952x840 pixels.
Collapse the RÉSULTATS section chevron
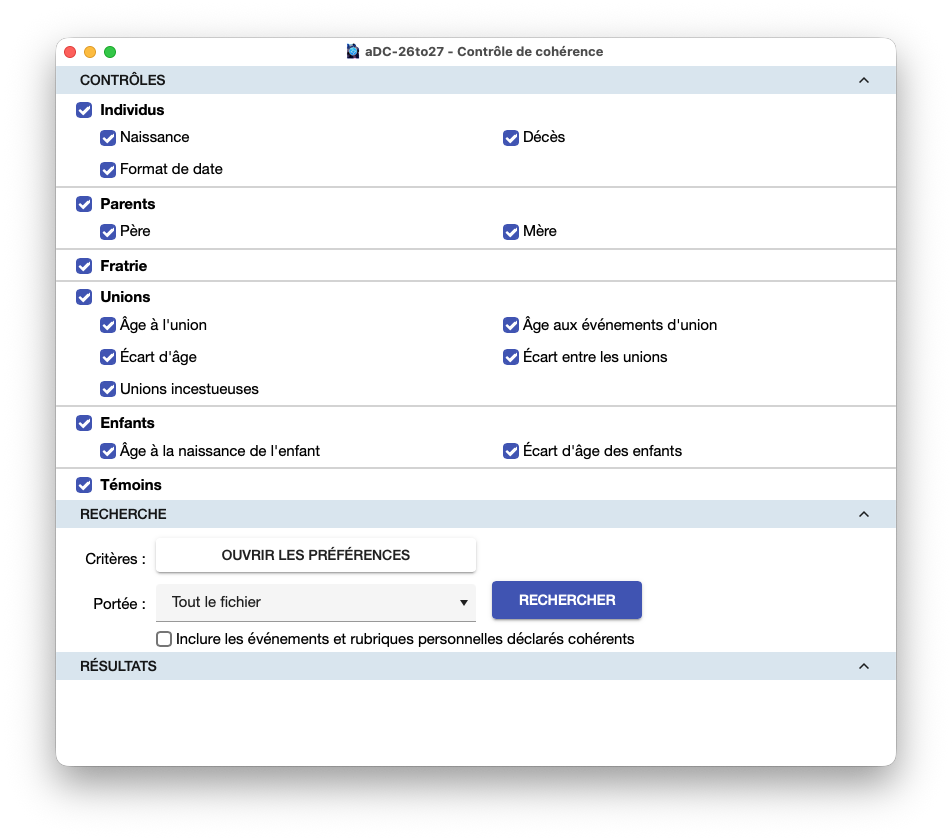(x=863, y=666)
